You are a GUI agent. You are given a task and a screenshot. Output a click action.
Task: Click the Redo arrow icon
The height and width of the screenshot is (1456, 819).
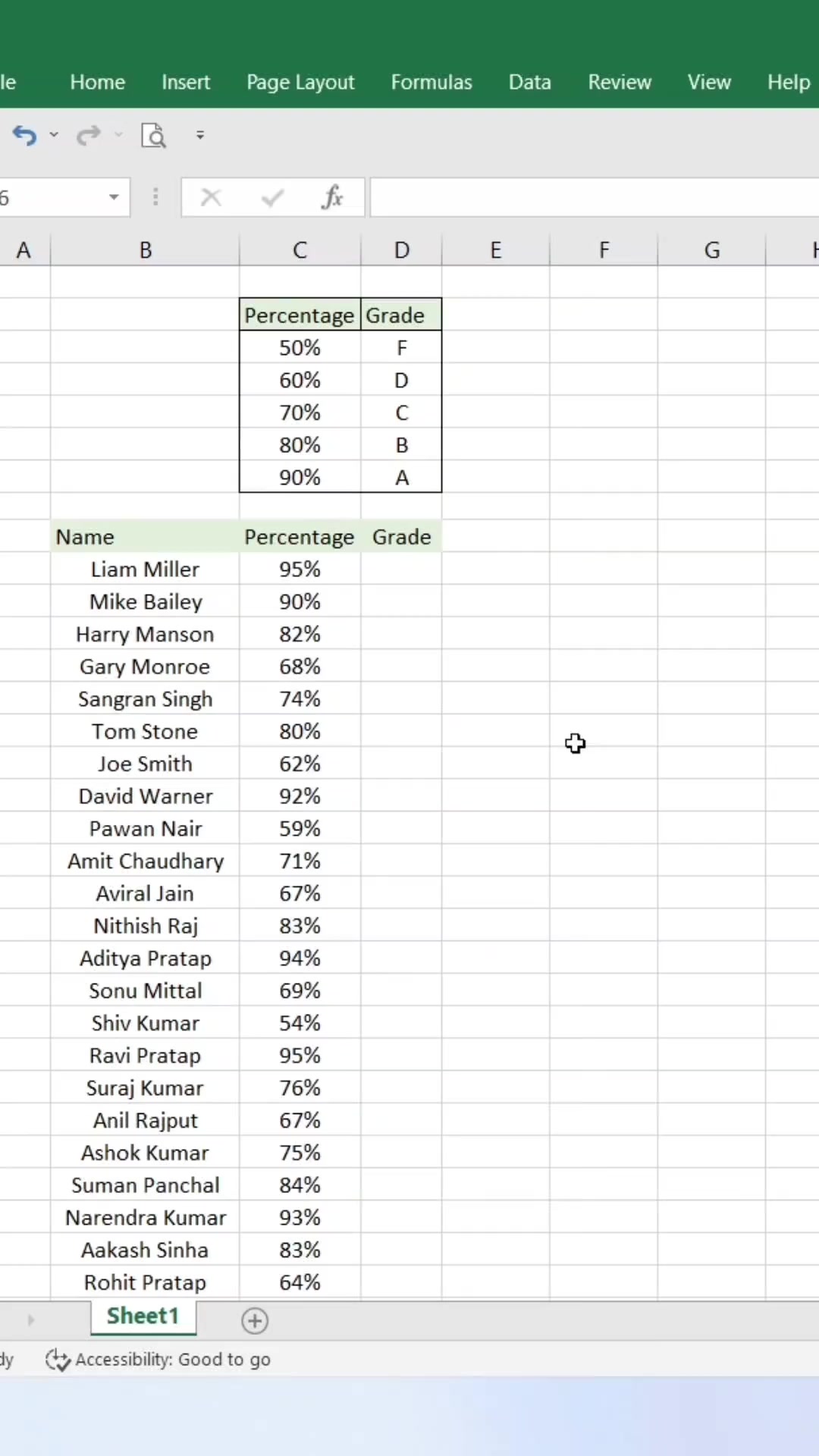[x=89, y=136]
